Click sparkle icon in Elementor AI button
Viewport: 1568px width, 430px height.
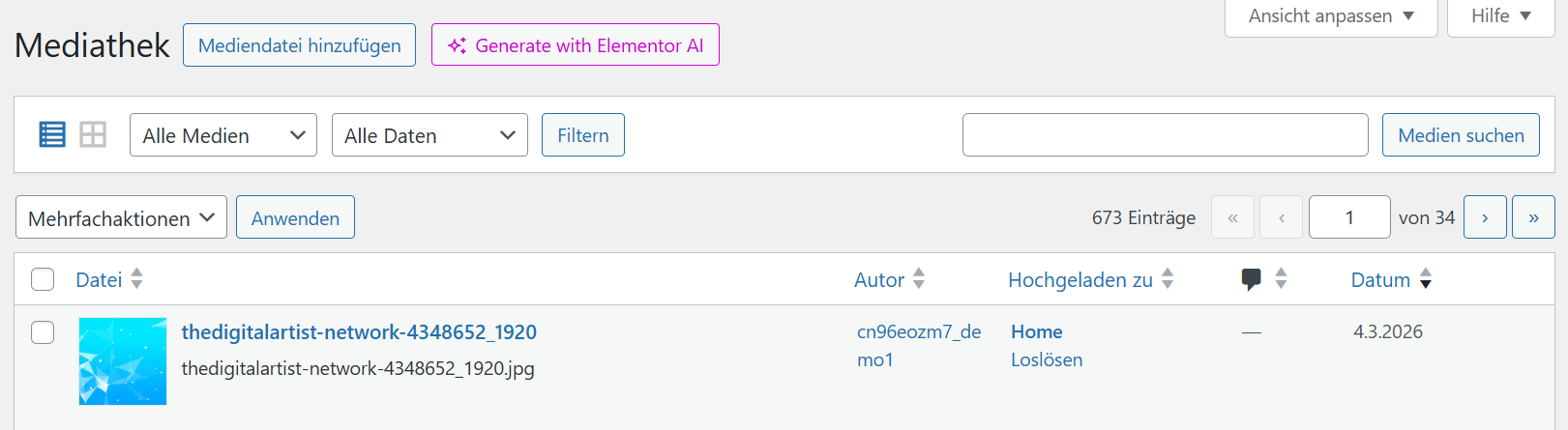coord(458,45)
